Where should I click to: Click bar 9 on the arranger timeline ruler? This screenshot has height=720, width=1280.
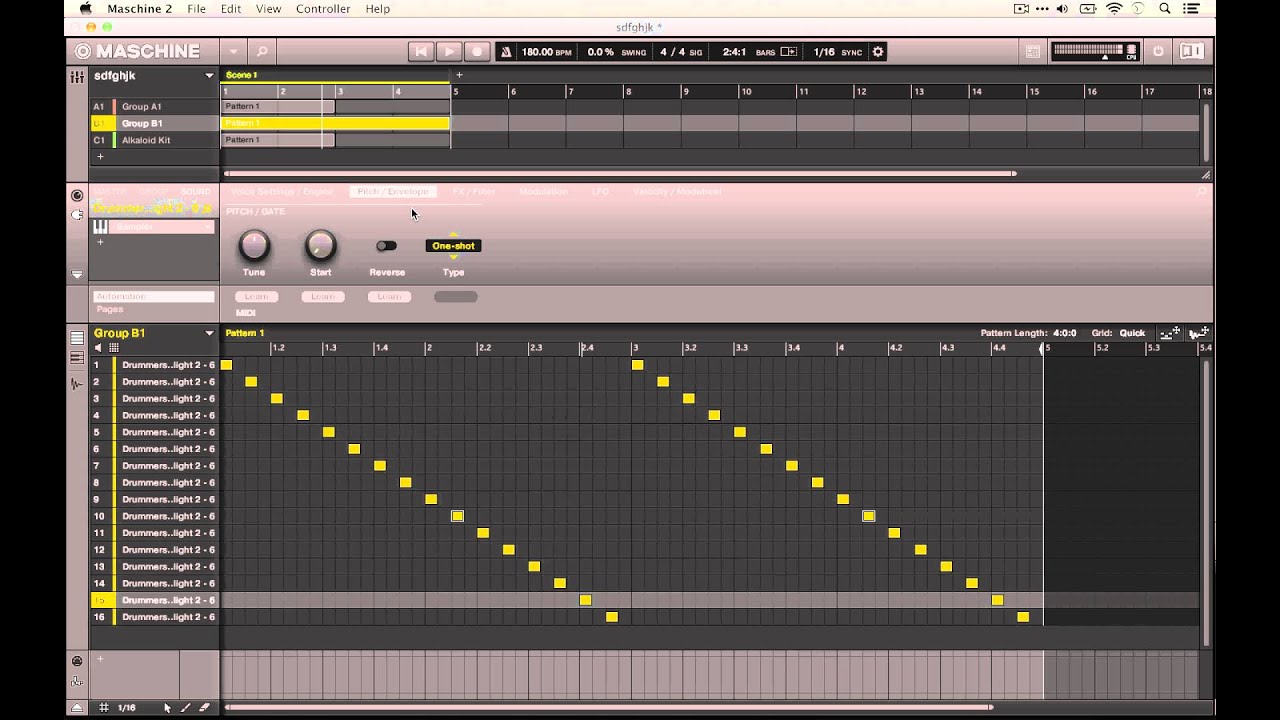pyautogui.click(x=686, y=91)
